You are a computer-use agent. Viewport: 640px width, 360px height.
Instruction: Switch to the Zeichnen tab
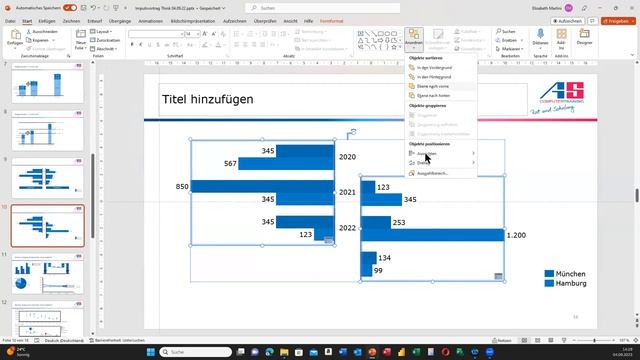coord(71,21)
